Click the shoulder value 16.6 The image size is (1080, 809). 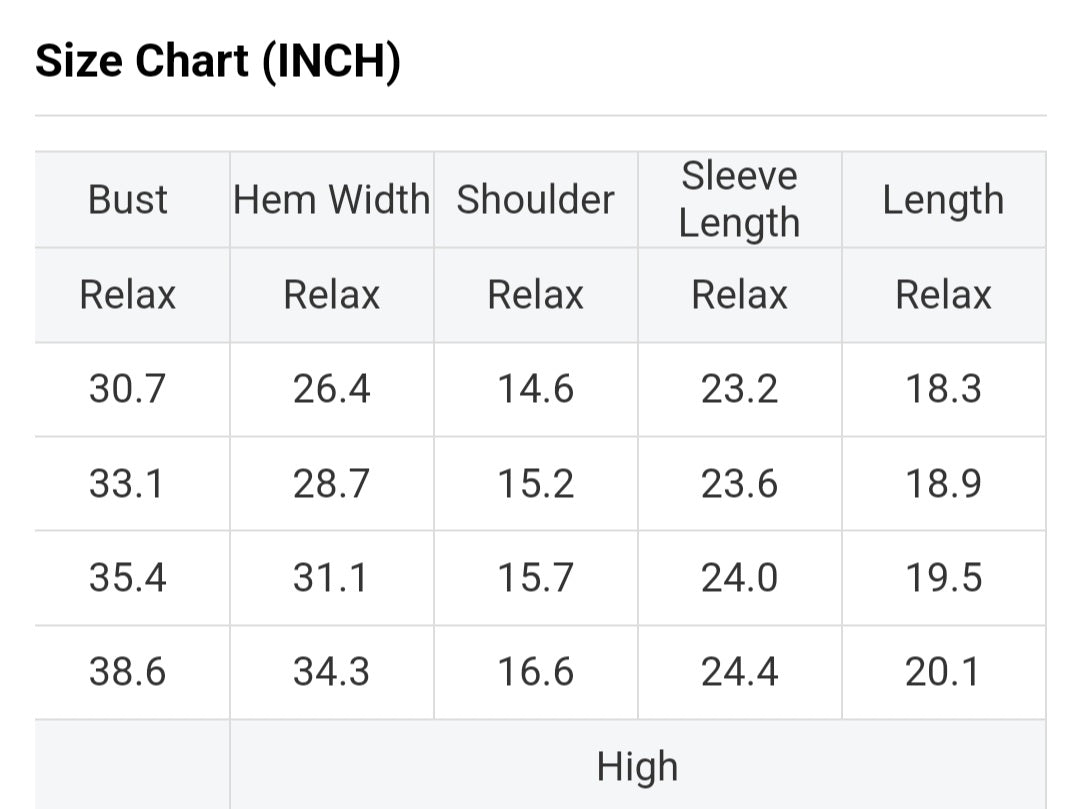536,672
